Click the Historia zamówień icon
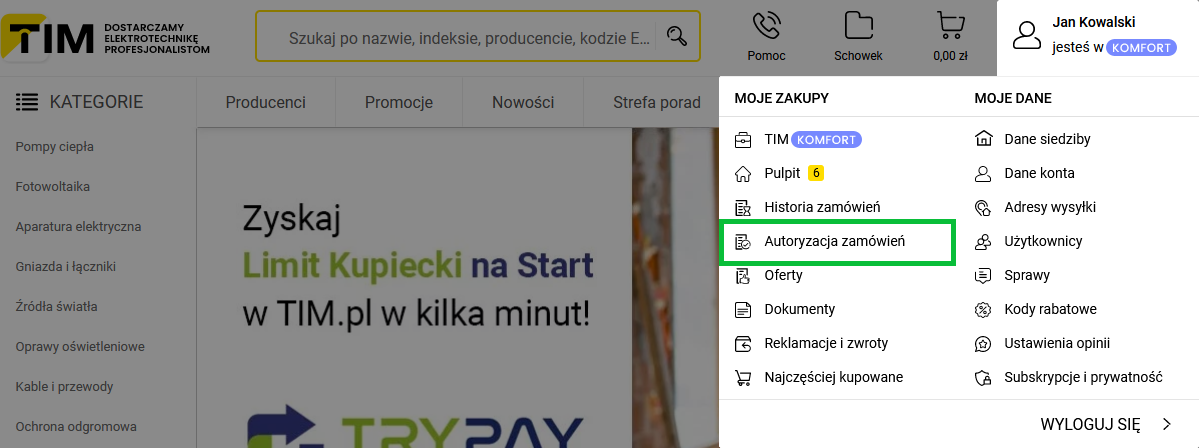 pos(742,207)
